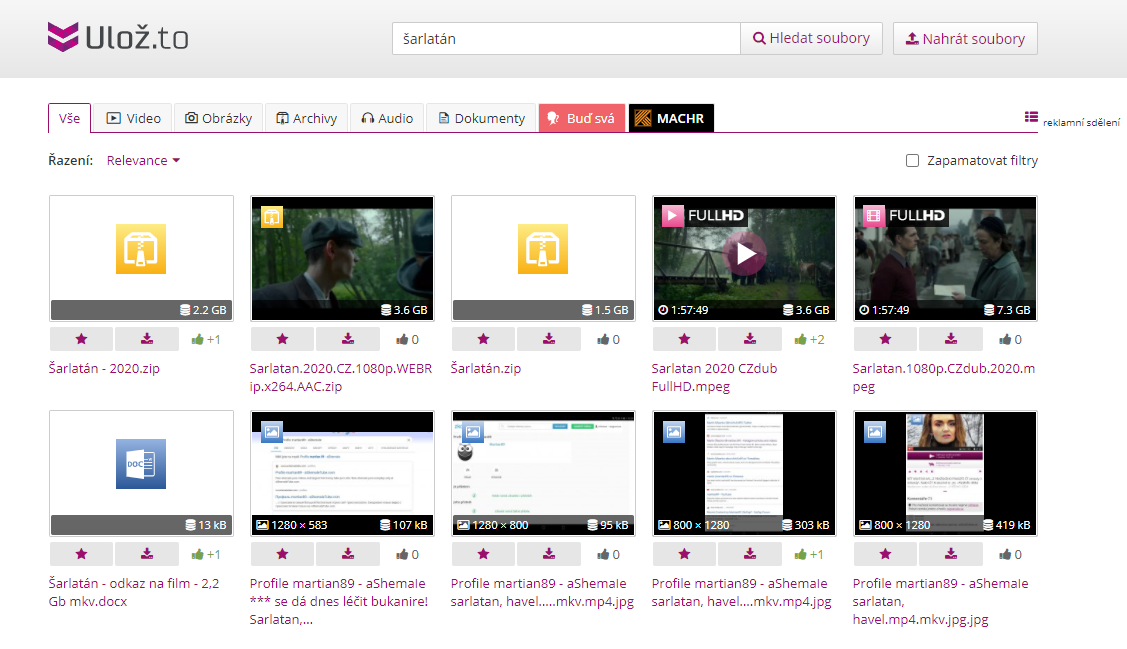The width and height of the screenshot is (1127, 649).
Task: Open the Sarlatan.1080p.CZdub.2020.mpeg thumbnail
Action: [945, 257]
